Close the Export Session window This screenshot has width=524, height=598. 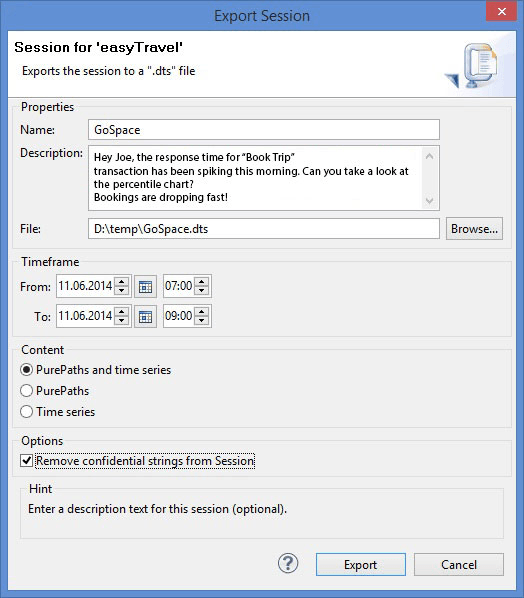pyautogui.click(x=501, y=11)
